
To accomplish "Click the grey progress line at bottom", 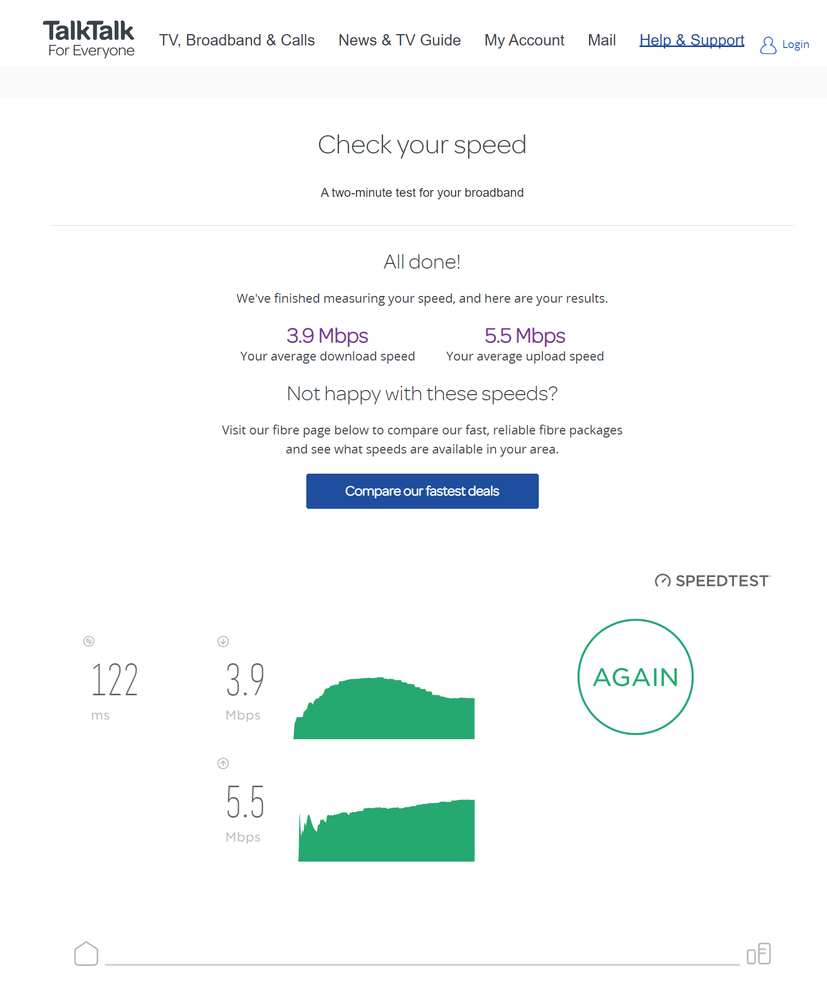I will (420, 964).
